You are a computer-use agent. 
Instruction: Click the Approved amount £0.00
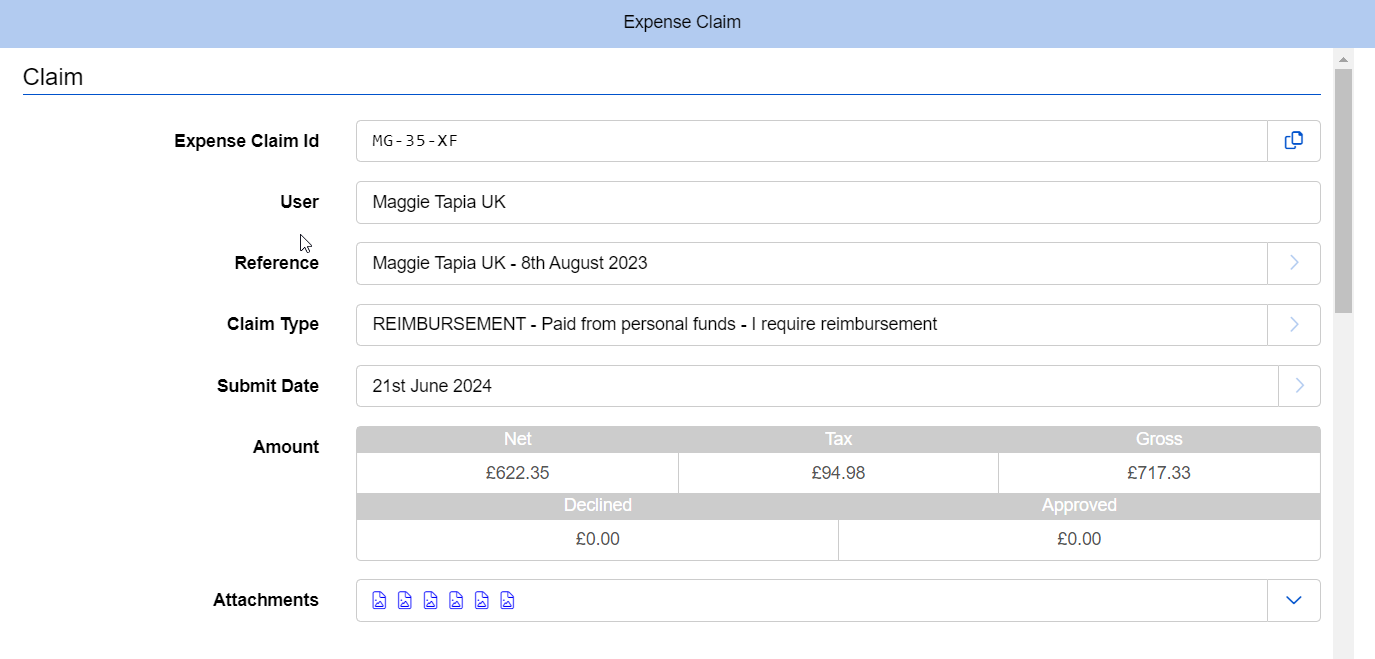[x=1079, y=539]
